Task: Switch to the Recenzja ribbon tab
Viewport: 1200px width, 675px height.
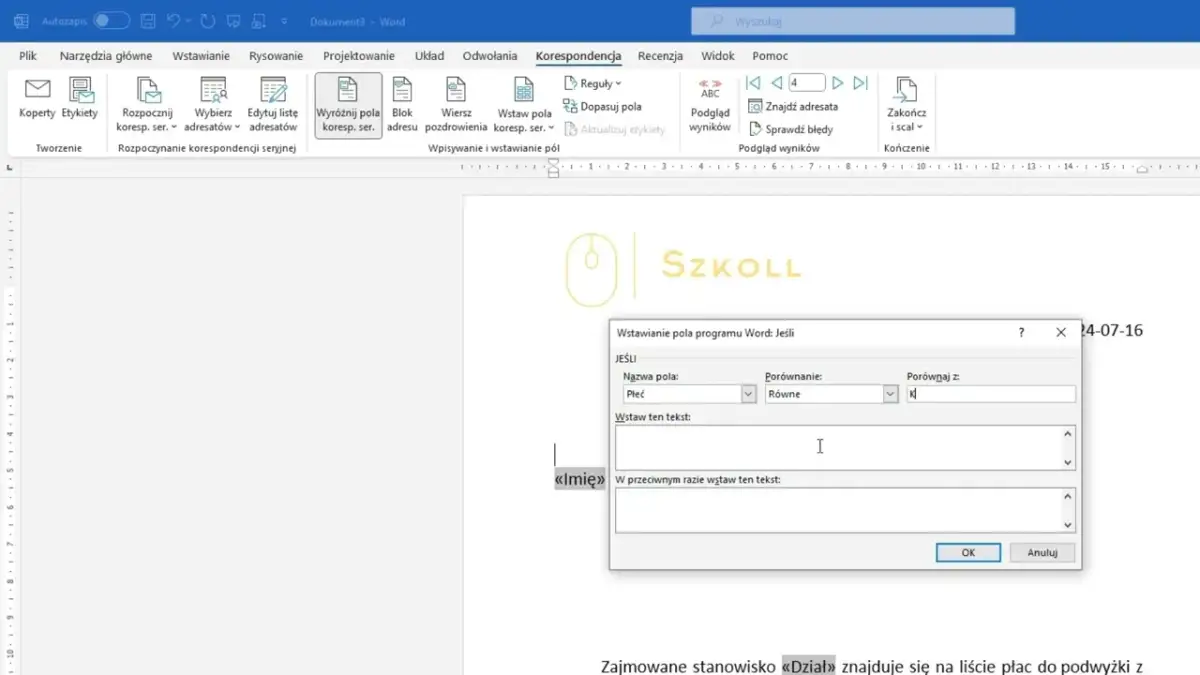Action: 659,56
